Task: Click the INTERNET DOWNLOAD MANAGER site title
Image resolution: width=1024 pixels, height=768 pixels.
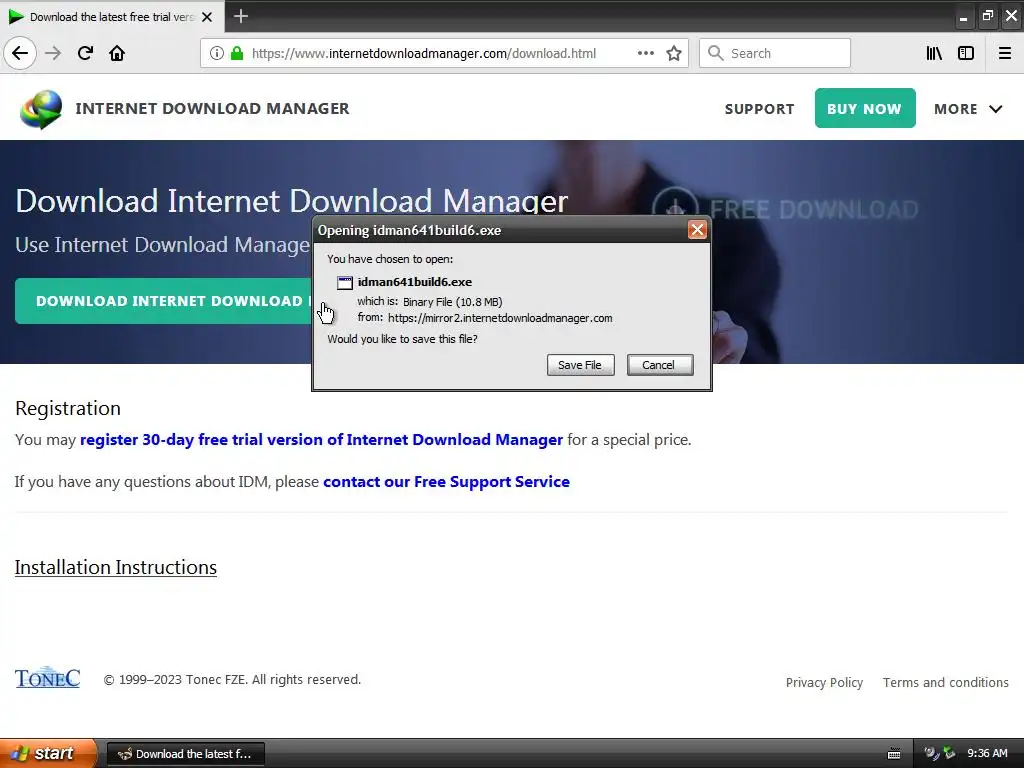Action: [x=212, y=108]
